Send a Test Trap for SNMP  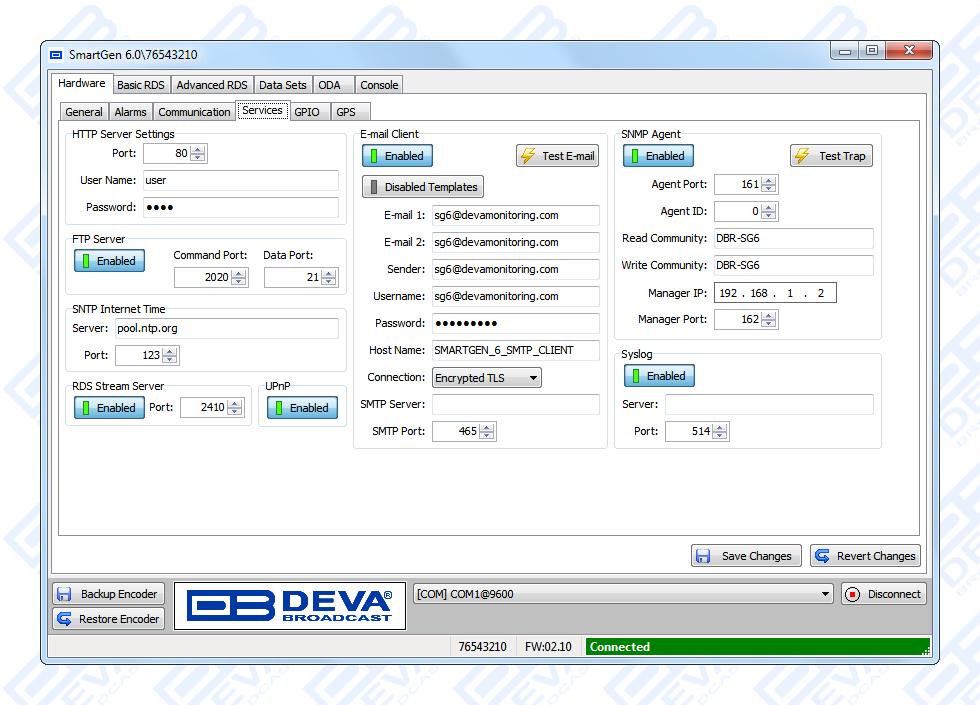(831, 156)
